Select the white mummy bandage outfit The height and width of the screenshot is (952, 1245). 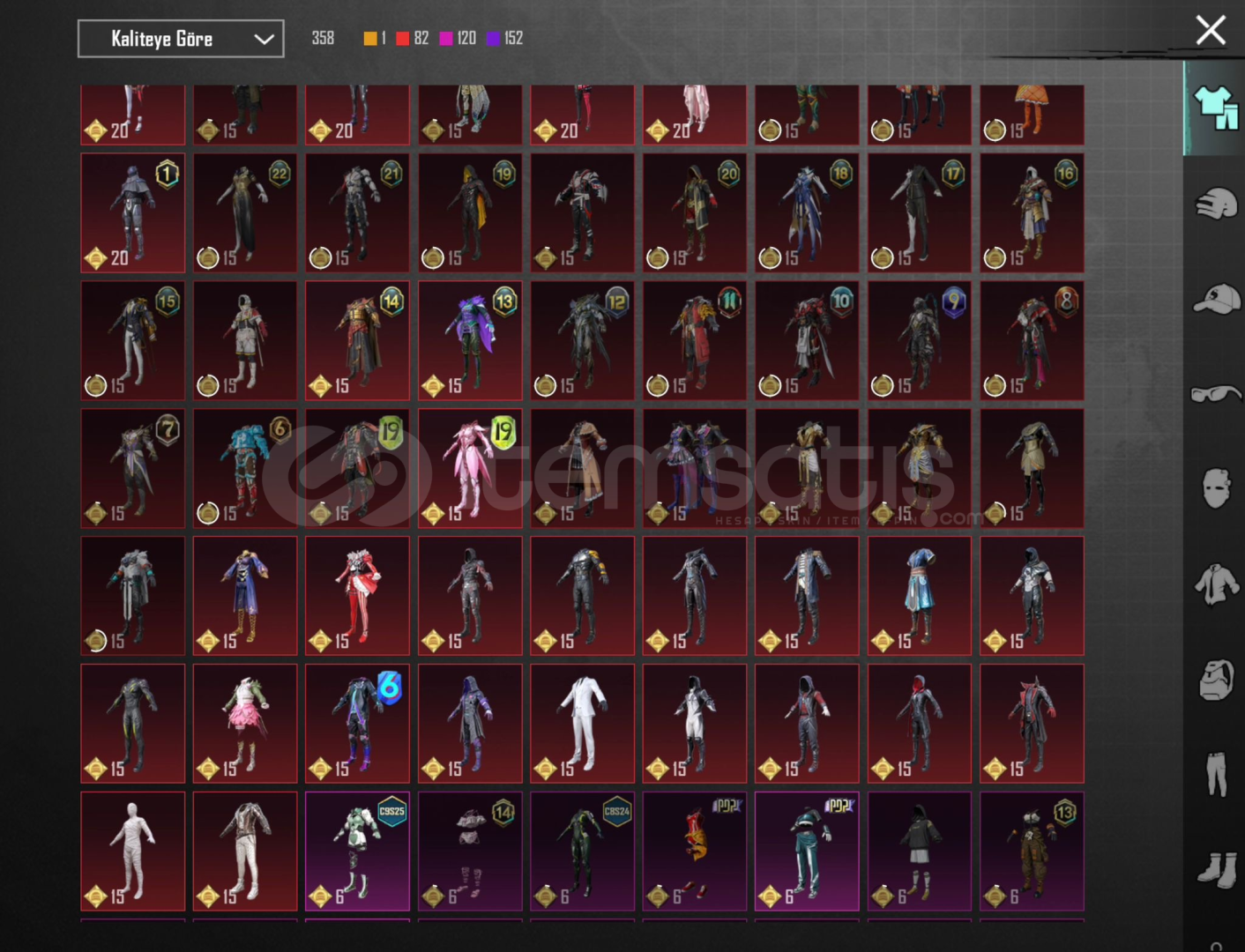click(133, 851)
